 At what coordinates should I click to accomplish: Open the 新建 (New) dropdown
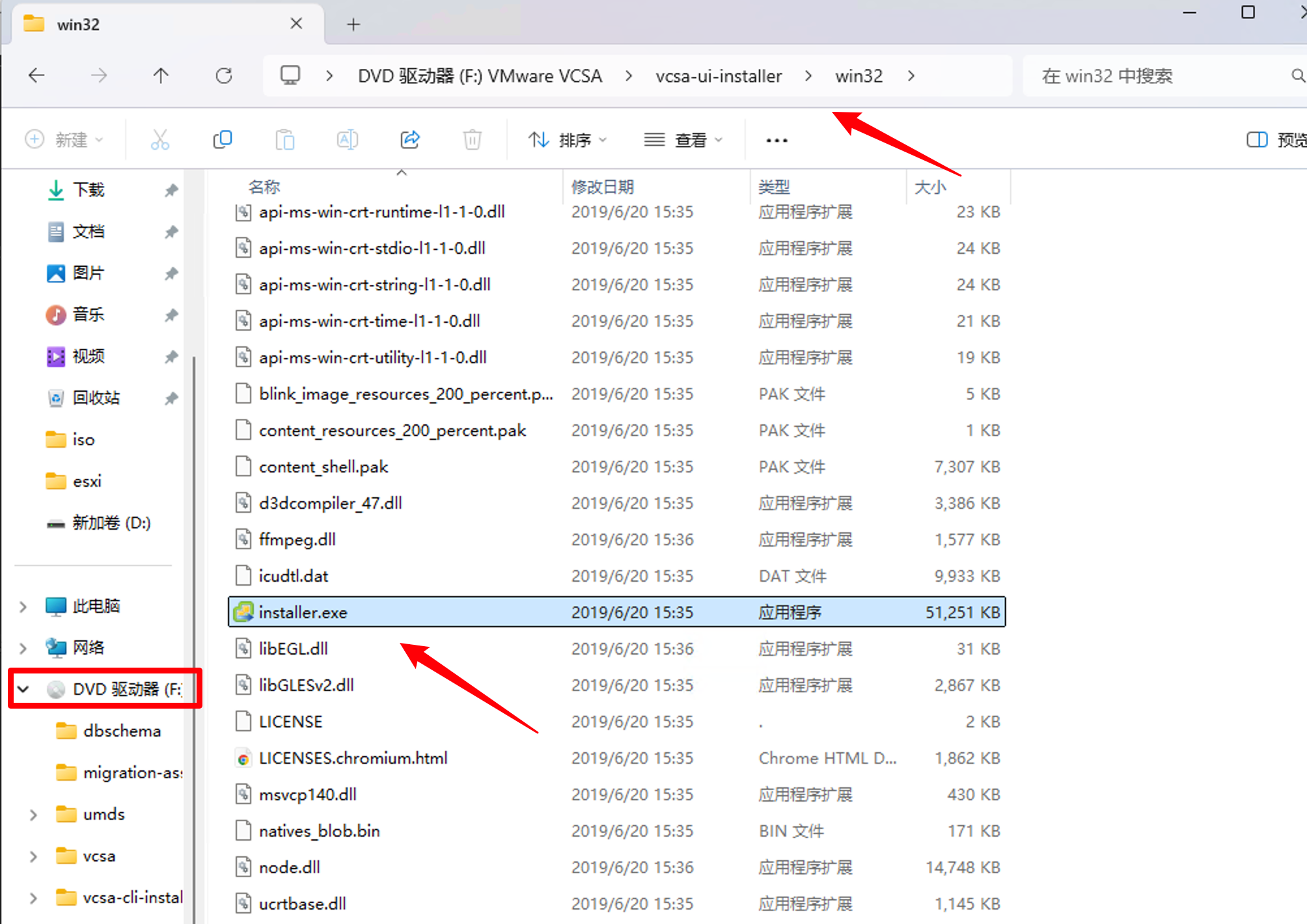[64, 139]
